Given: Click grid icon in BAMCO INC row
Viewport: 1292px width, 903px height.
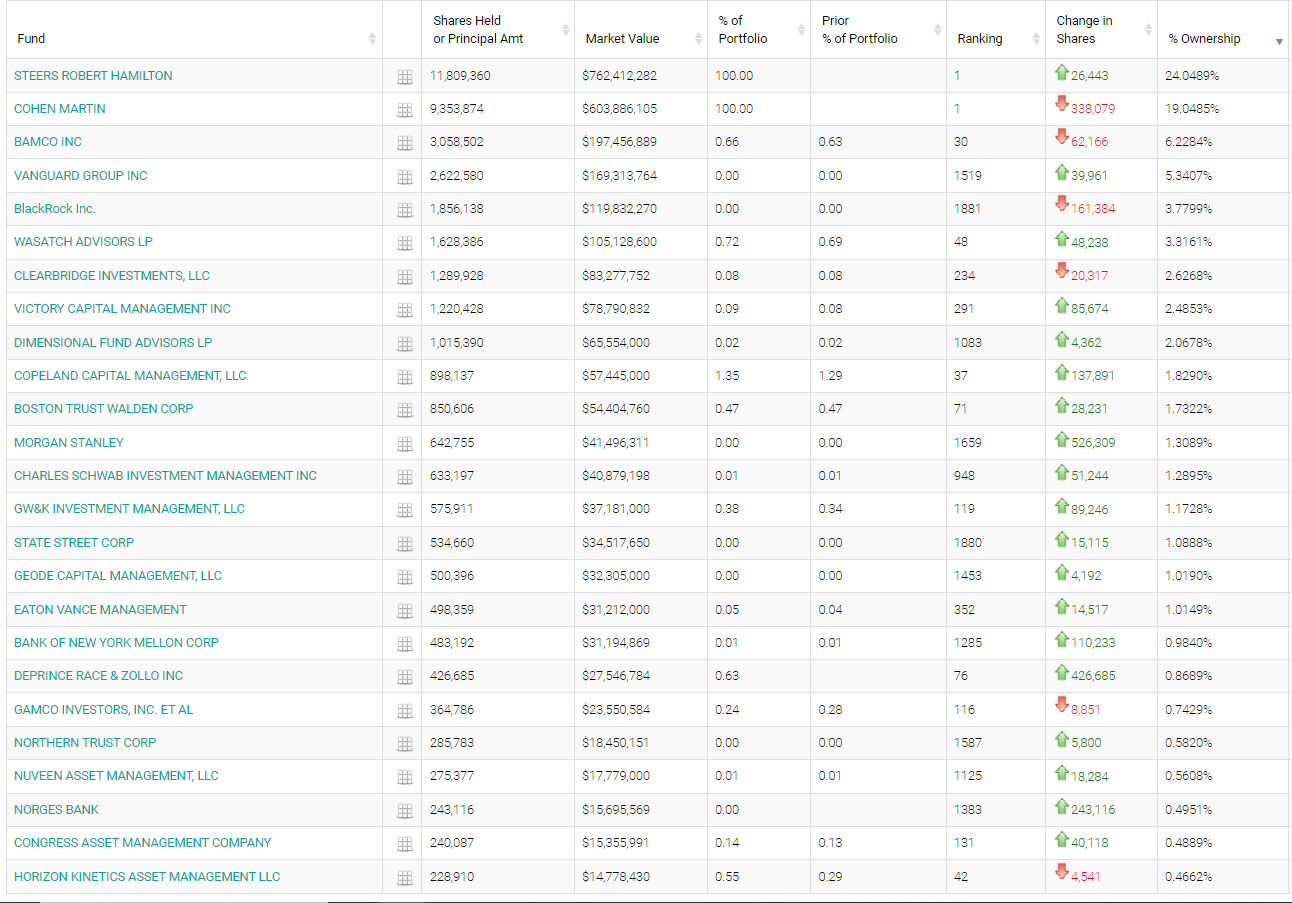Looking at the screenshot, I should pos(404,143).
